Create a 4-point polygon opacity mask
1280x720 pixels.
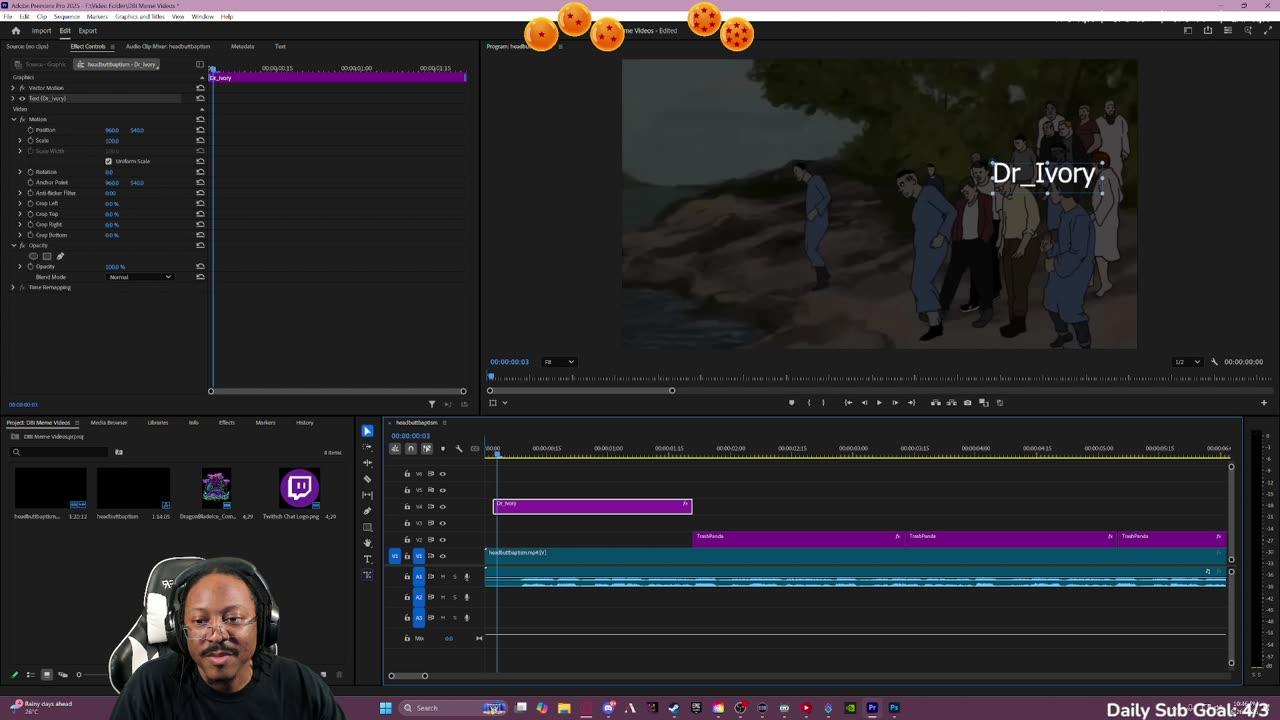click(x=46, y=256)
